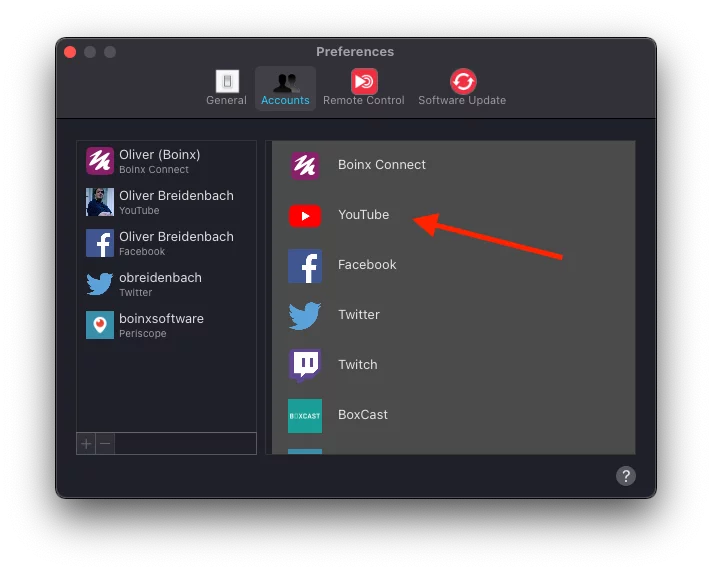Choose Twitch in the service list
Viewport: 712px width, 572px height.
(357, 365)
